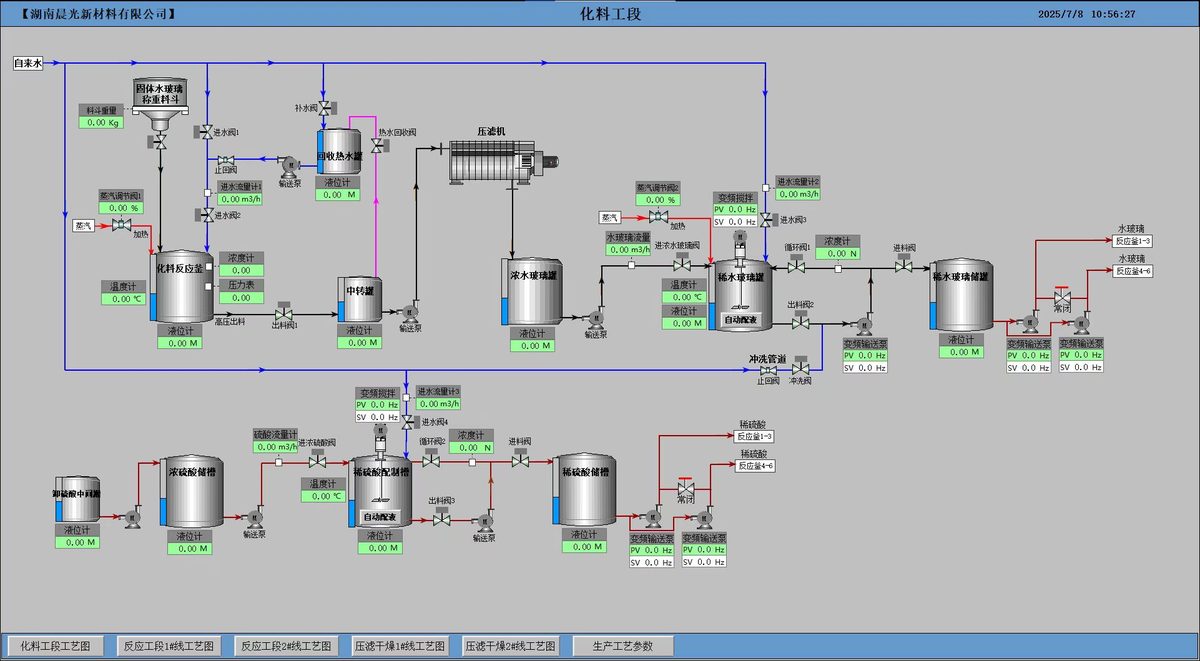1200x661 pixels.
Task: Click the agitator motor on 稀水玻璃罐
Action: pos(741,238)
